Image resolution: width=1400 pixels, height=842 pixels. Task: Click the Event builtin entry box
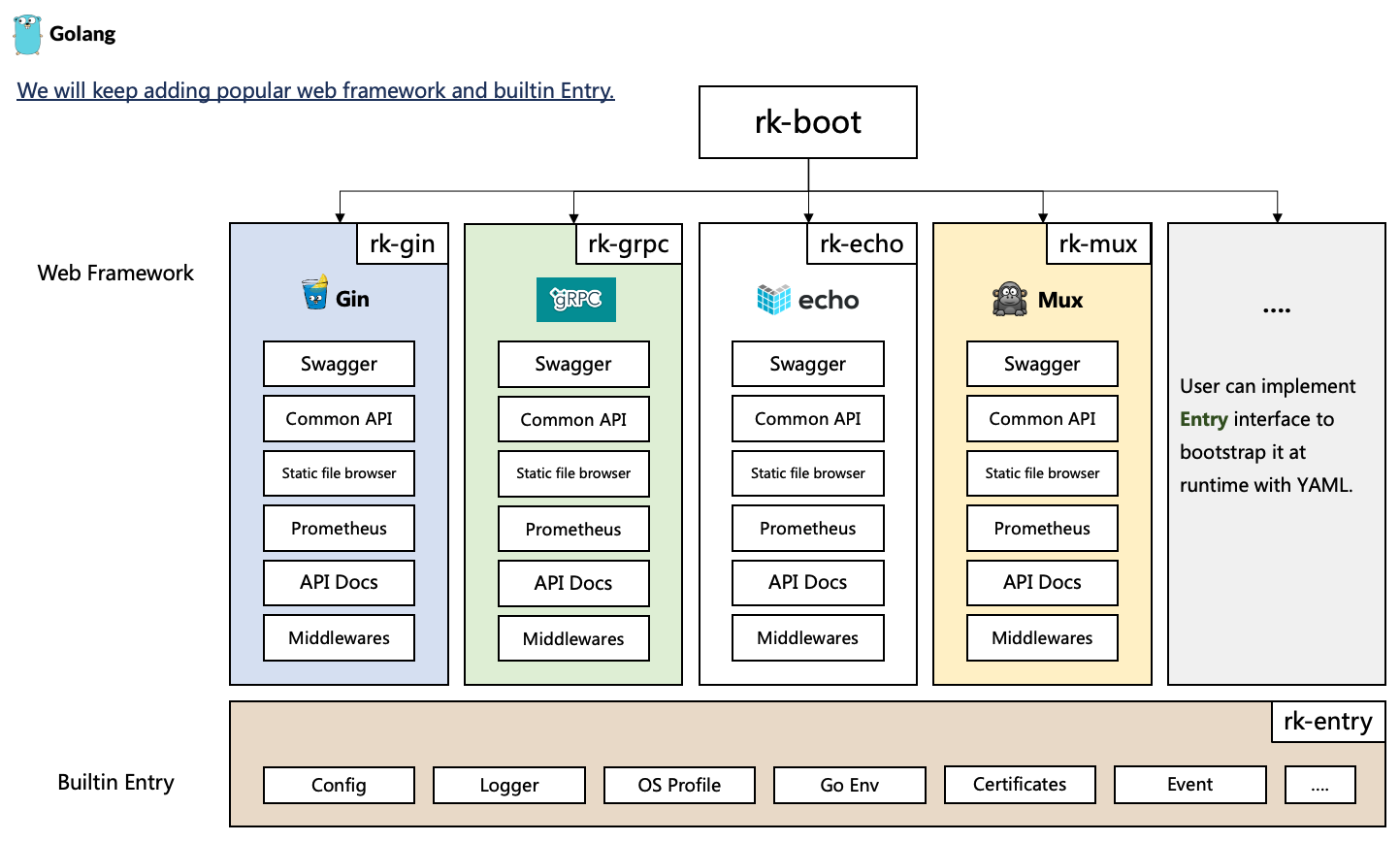coord(1190,784)
